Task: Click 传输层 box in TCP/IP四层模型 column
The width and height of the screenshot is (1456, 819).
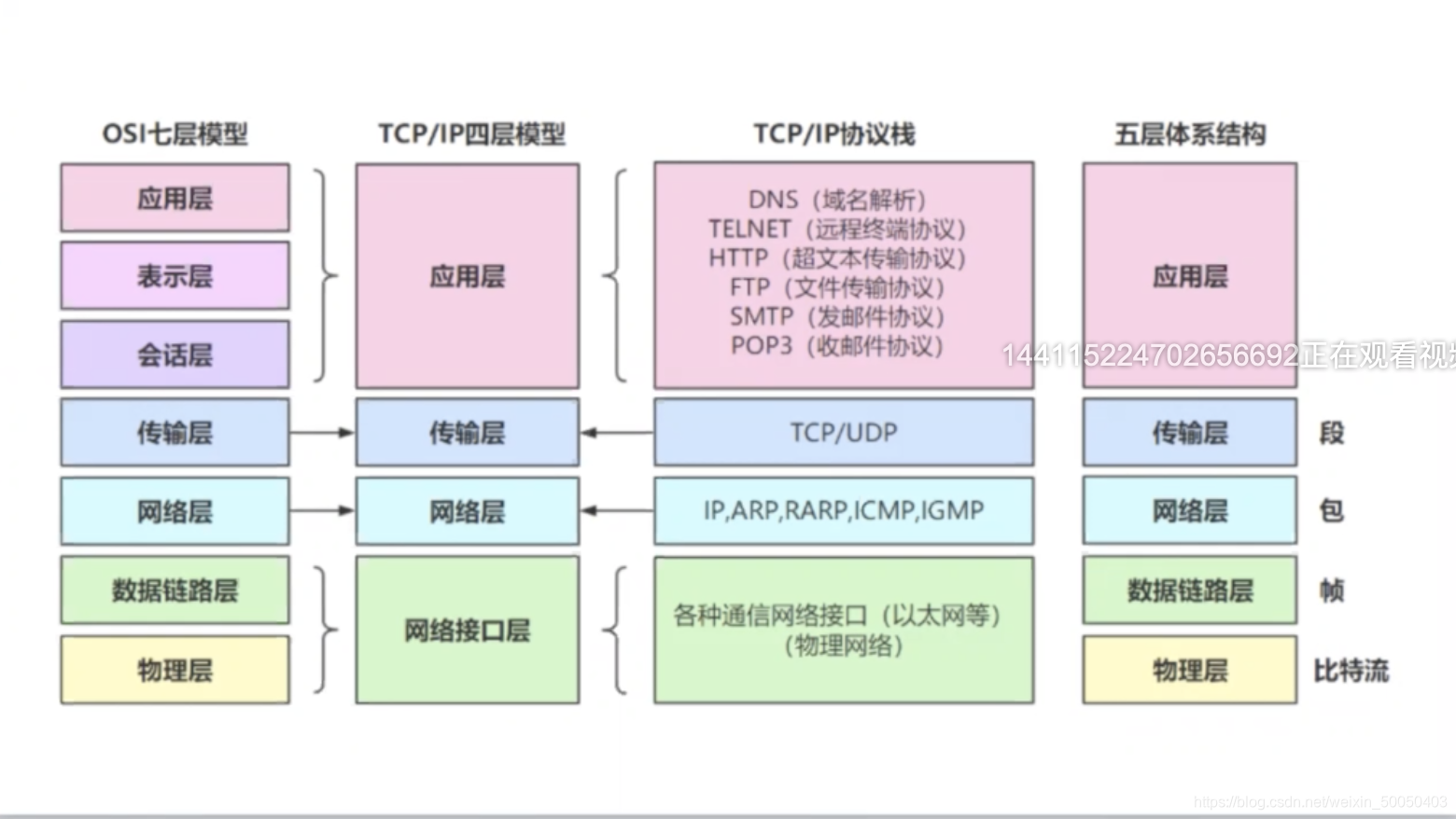Action: pyautogui.click(x=468, y=432)
